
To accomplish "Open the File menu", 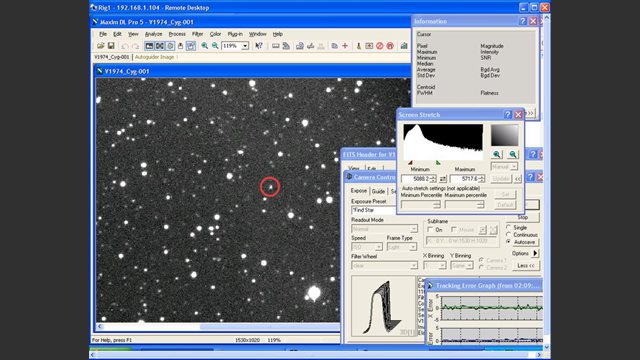I will click(103, 34).
